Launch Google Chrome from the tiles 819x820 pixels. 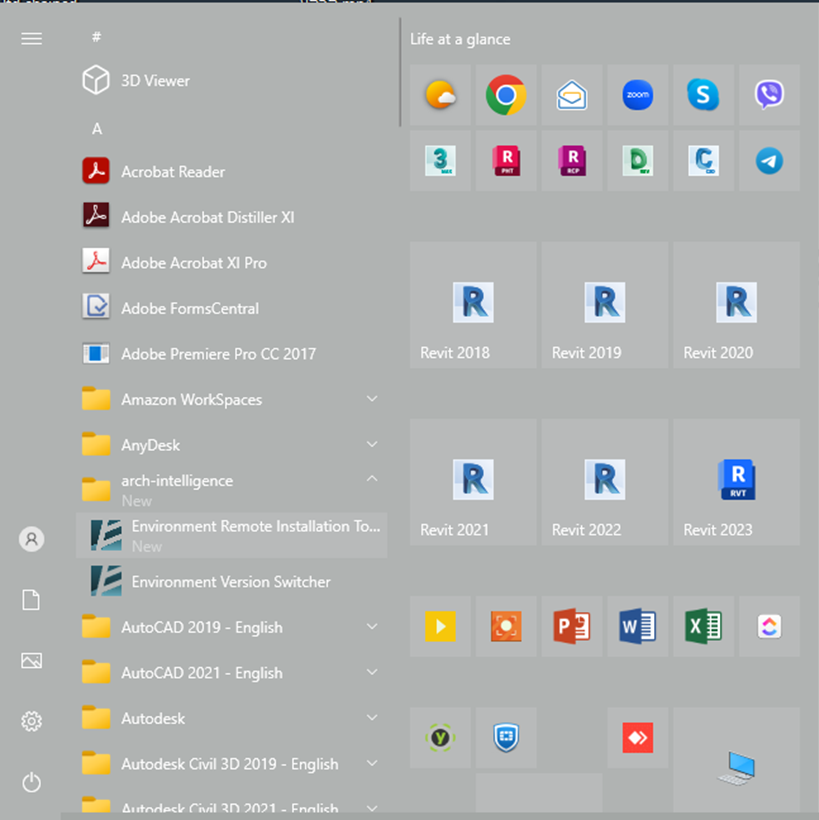(x=506, y=95)
